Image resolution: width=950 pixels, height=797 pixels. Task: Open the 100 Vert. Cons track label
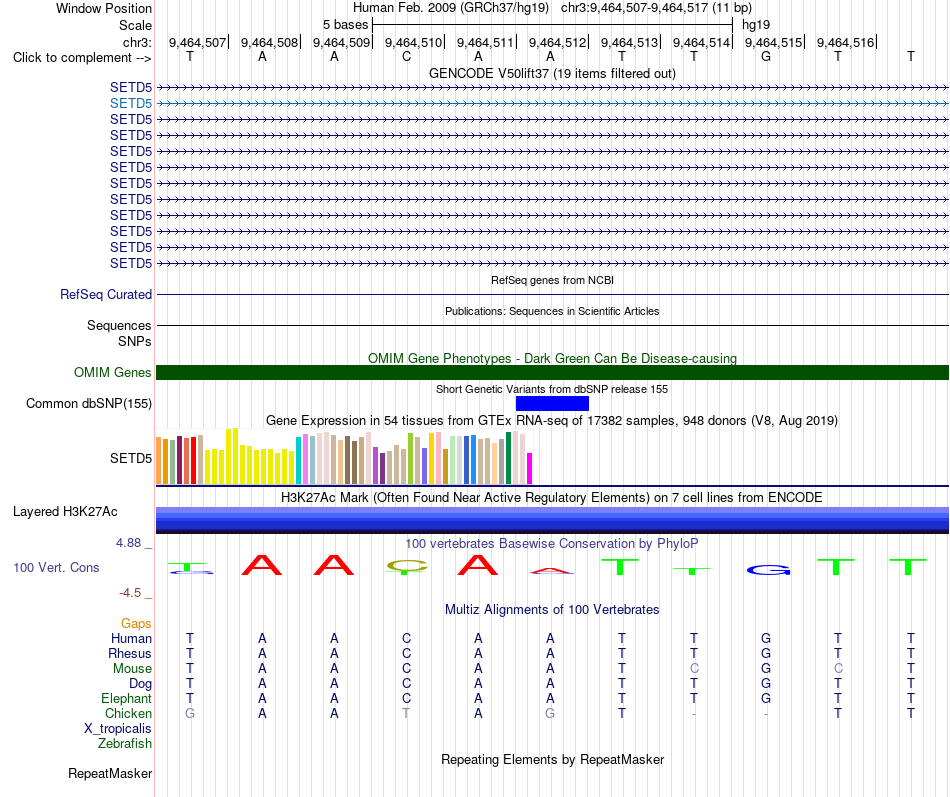tap(56, 568)
